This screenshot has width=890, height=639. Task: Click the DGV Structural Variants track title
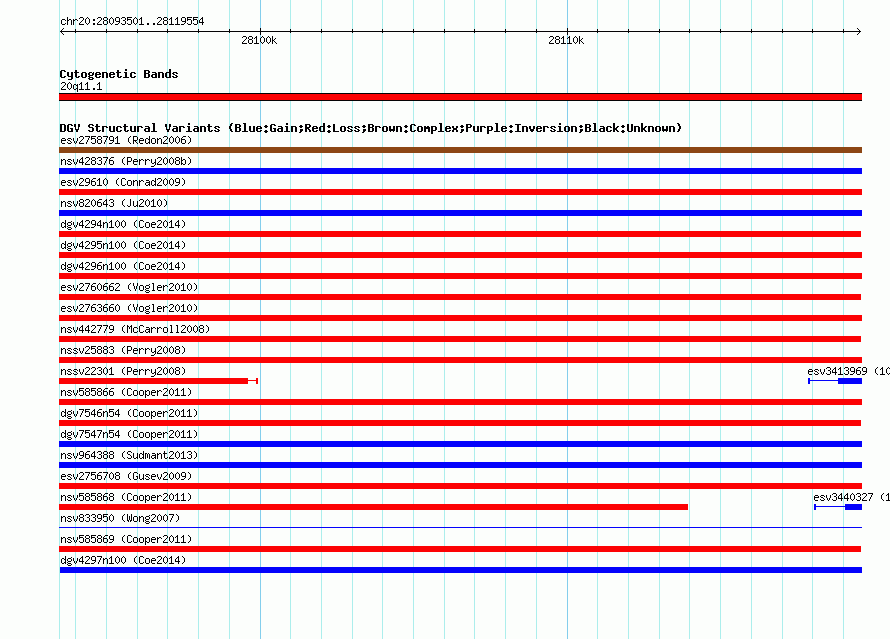tap(371, 128)
